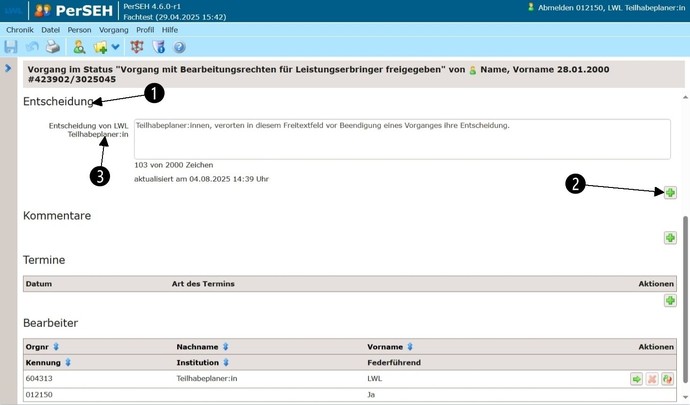Click the printer icon
Viewport: 690px width, 405px height.
53,47
